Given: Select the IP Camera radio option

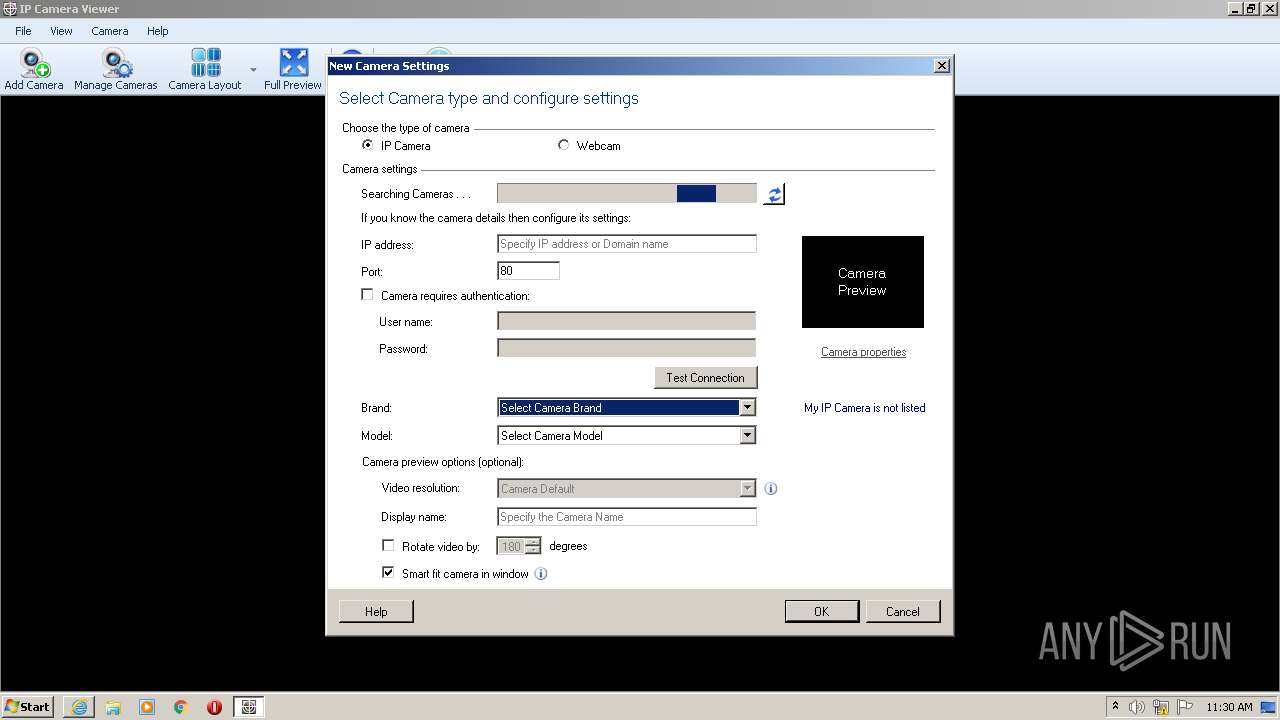Looking at the screenshot, I should 368,145.
